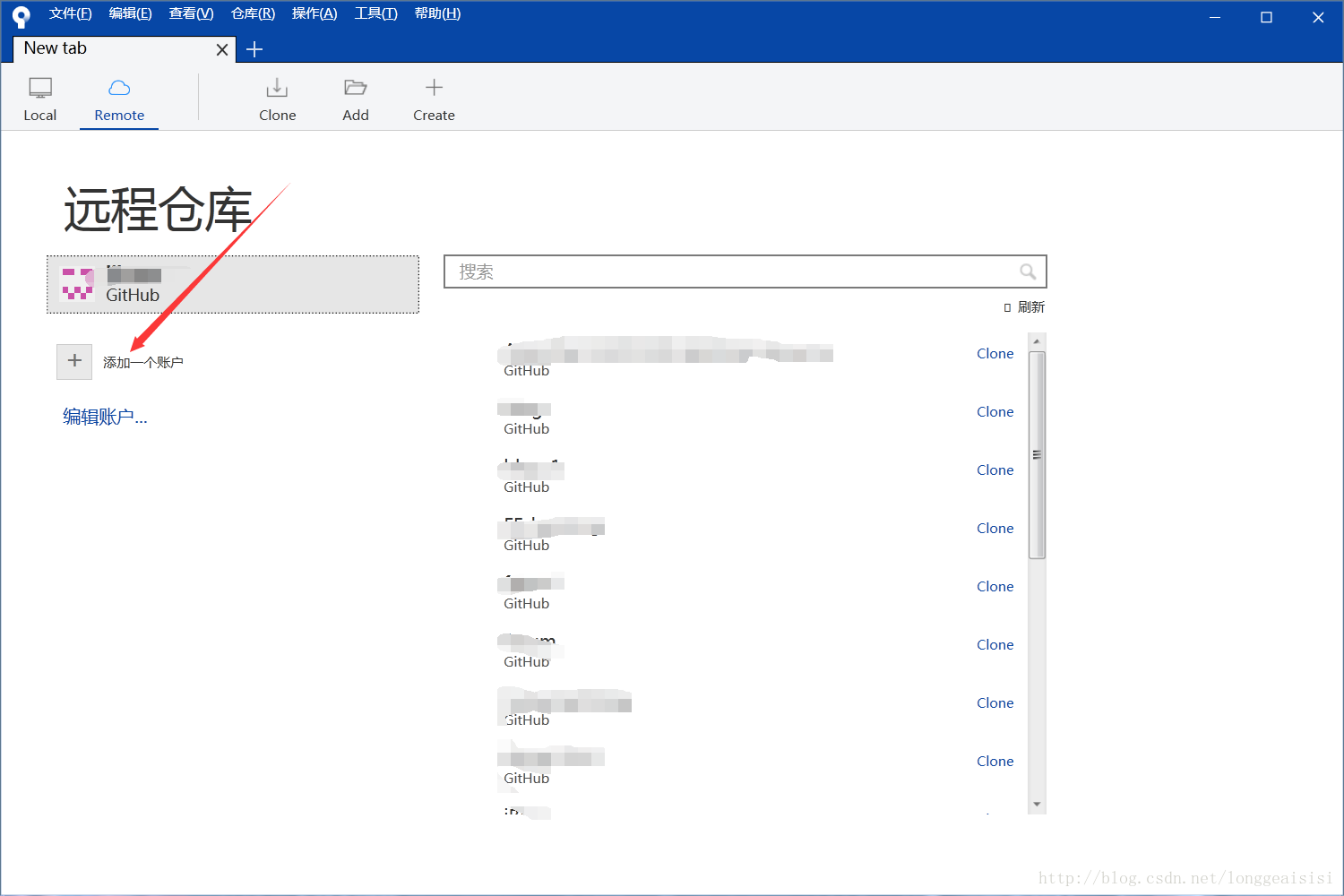Select the Remote cloud icon
The image size is (1344, 896).
[x=119, y=88]
